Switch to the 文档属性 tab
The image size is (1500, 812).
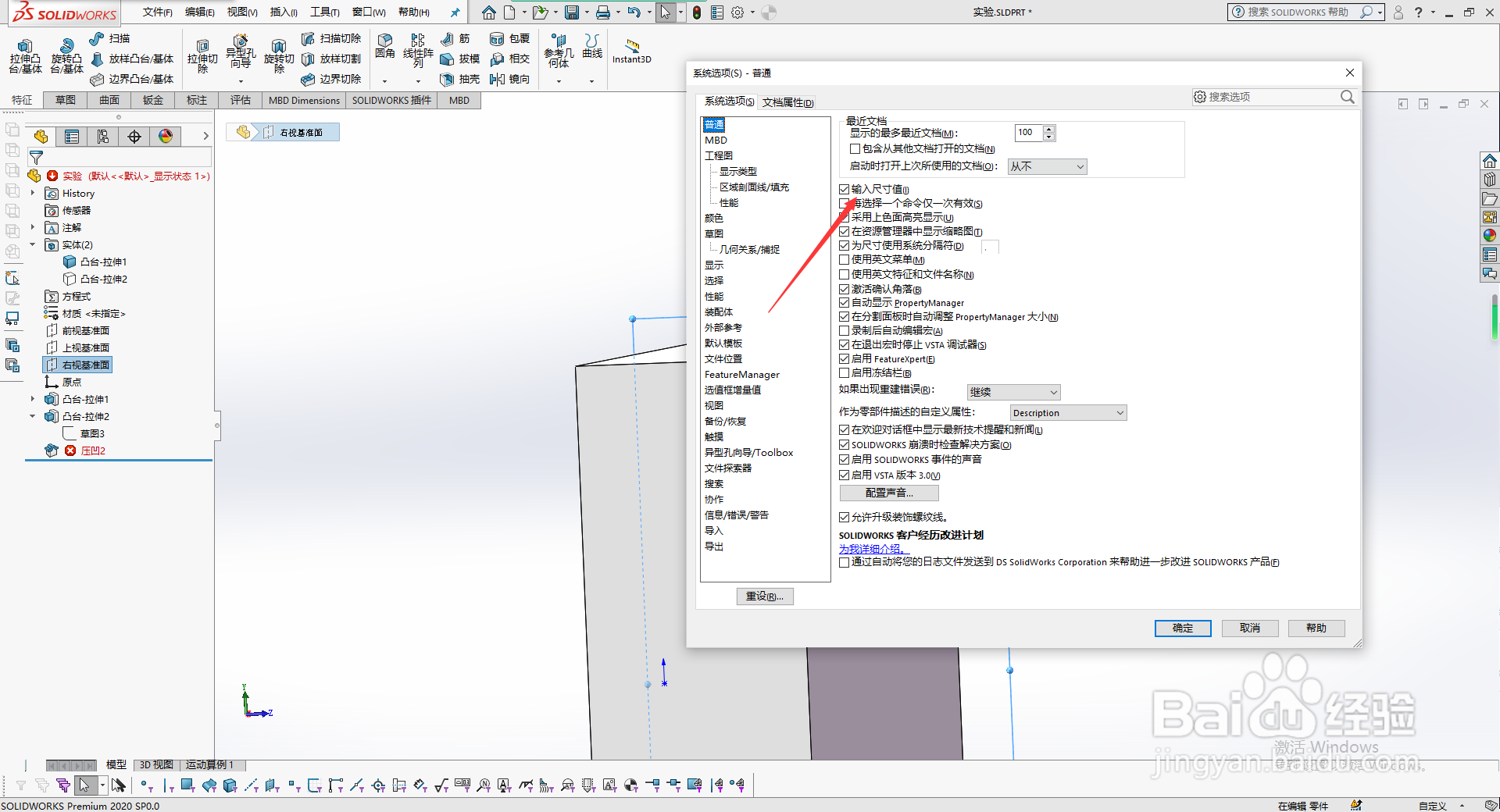tap(787, 102)
